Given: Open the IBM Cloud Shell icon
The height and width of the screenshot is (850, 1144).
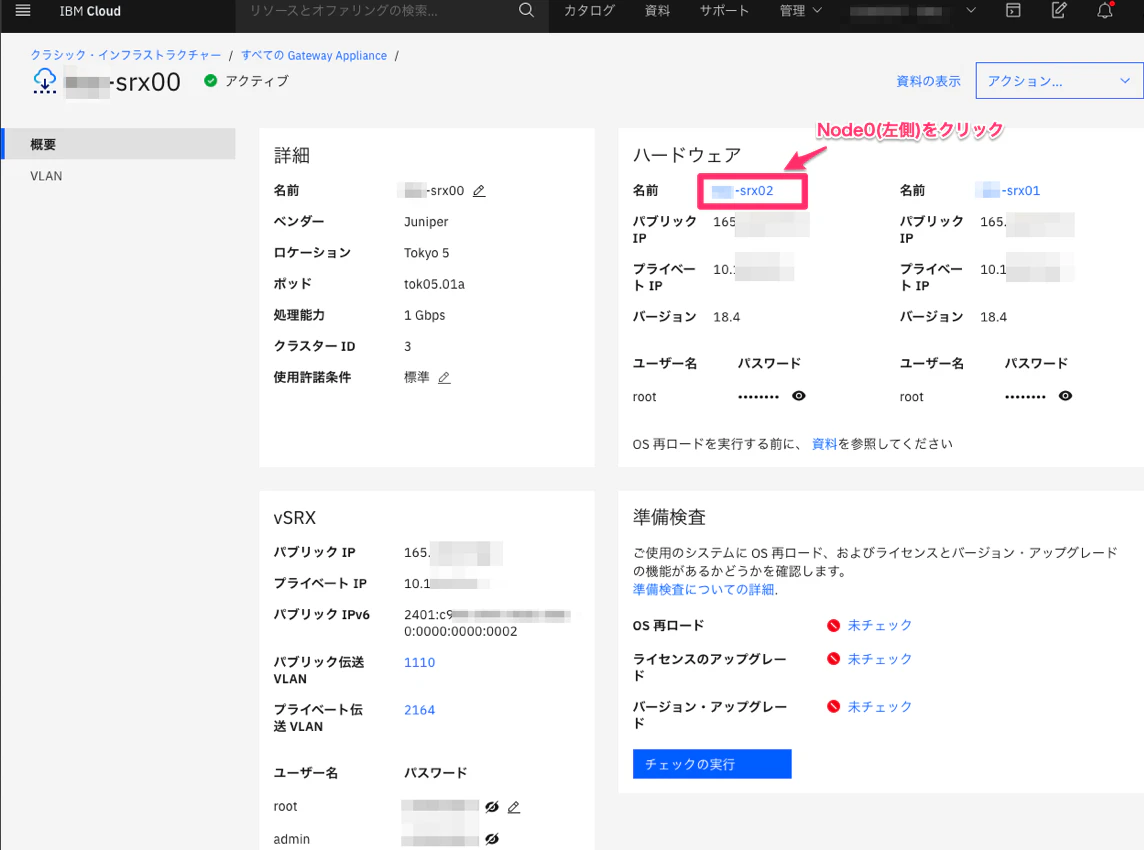Looking at the screenshot, I should 1013,10.
